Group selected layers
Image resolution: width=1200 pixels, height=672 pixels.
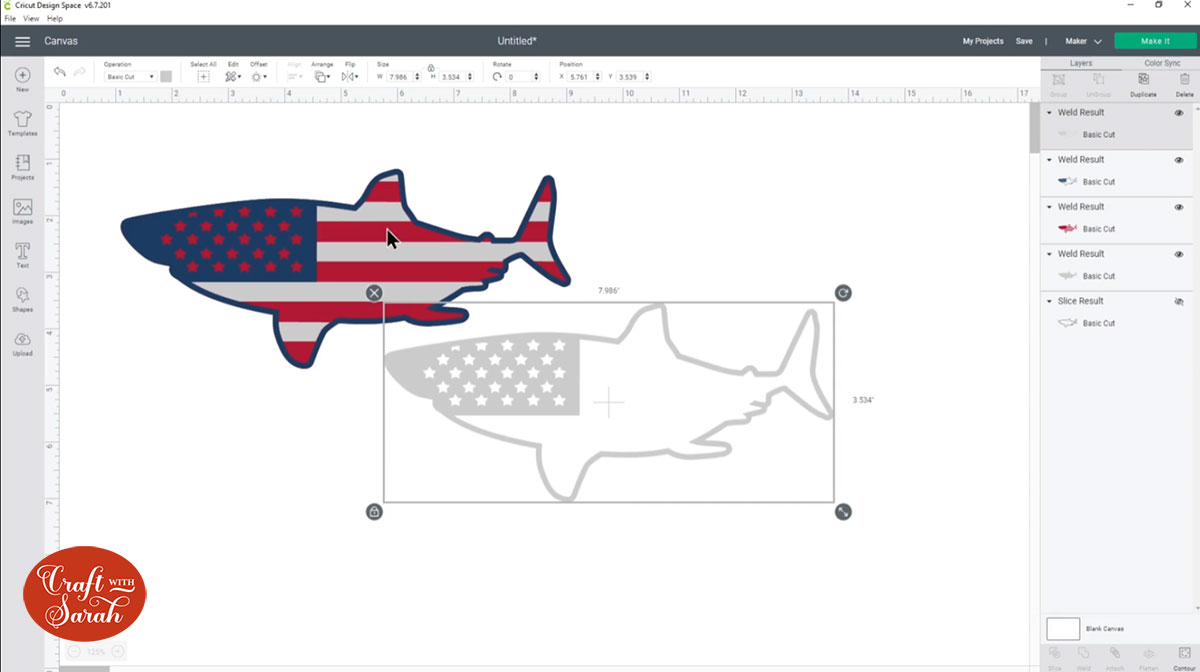(1058, 84)
